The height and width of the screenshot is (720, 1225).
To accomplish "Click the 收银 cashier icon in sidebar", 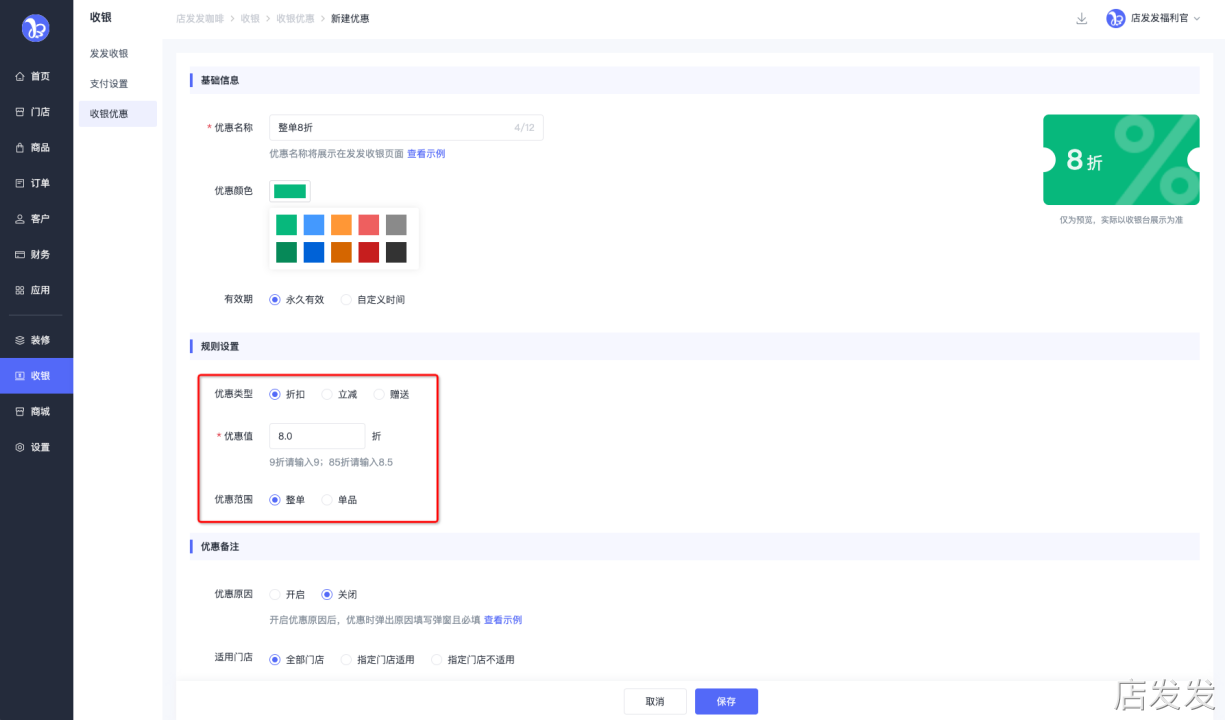I will coord(20,376).
